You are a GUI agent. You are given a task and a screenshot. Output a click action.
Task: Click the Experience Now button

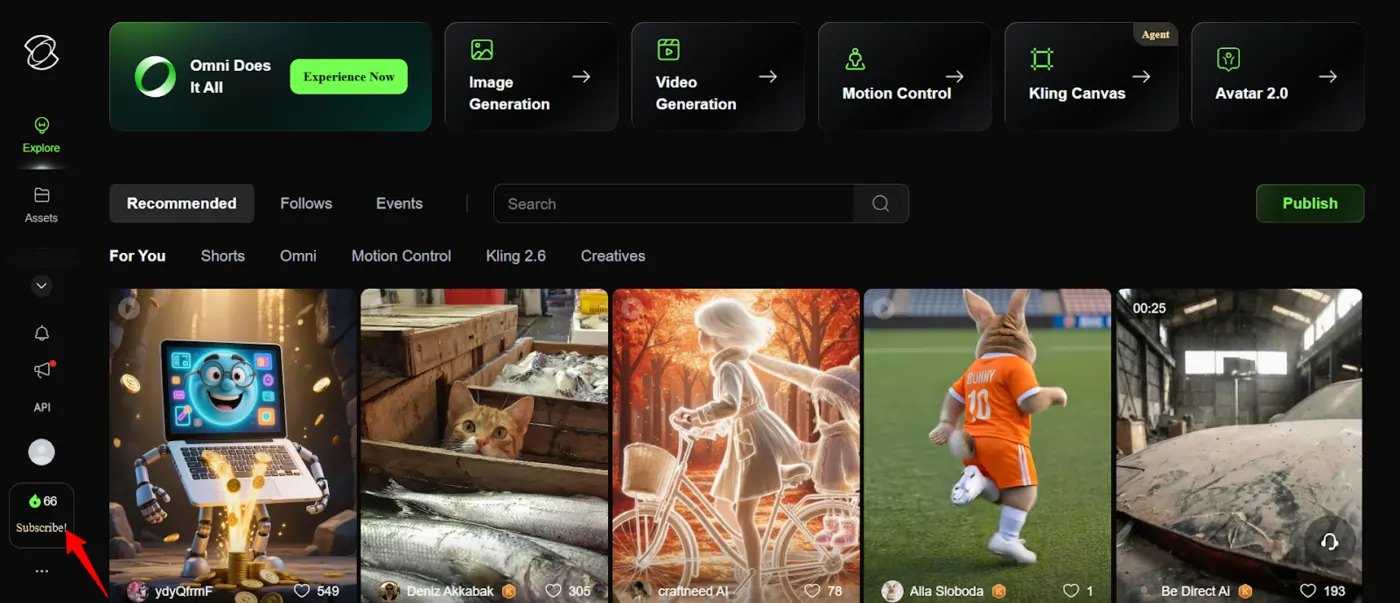pyautogui.click(x=348, y=77)
